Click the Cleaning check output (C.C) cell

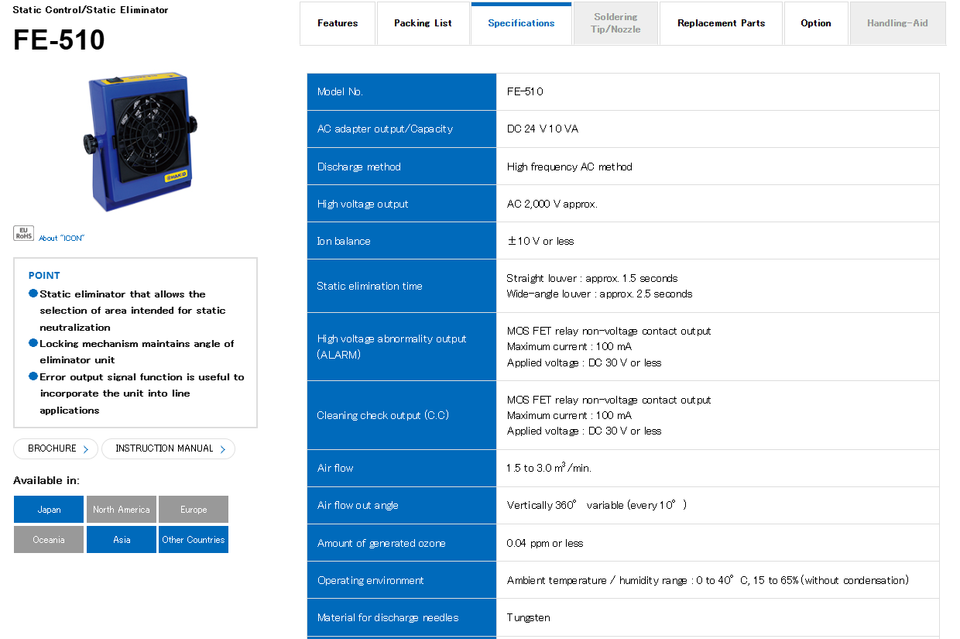click(x=402, y=415)
